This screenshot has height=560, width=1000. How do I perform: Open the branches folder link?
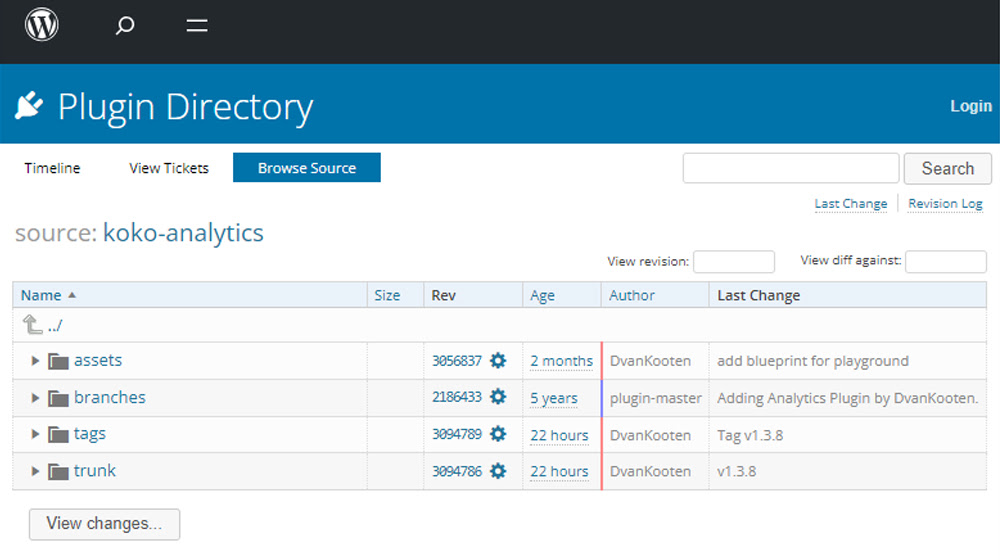110,397
